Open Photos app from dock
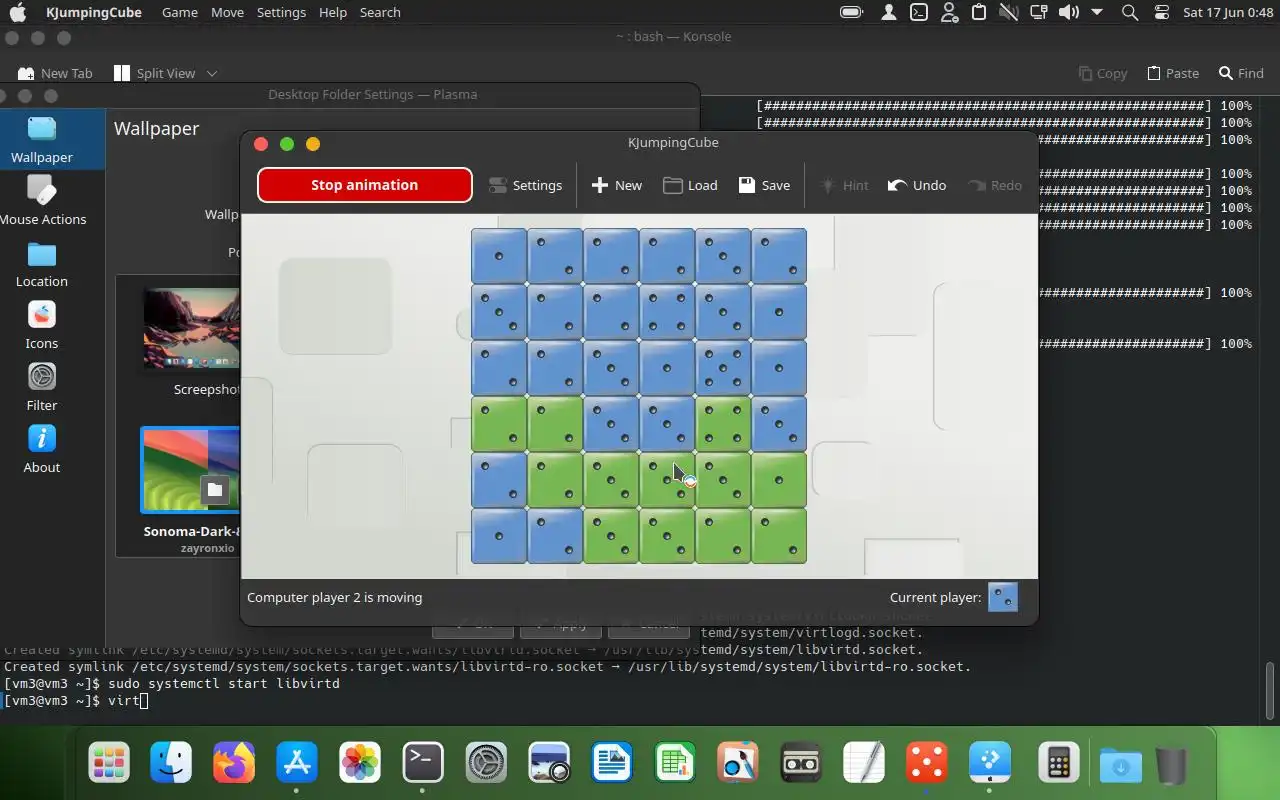 (x=359, y=763)
